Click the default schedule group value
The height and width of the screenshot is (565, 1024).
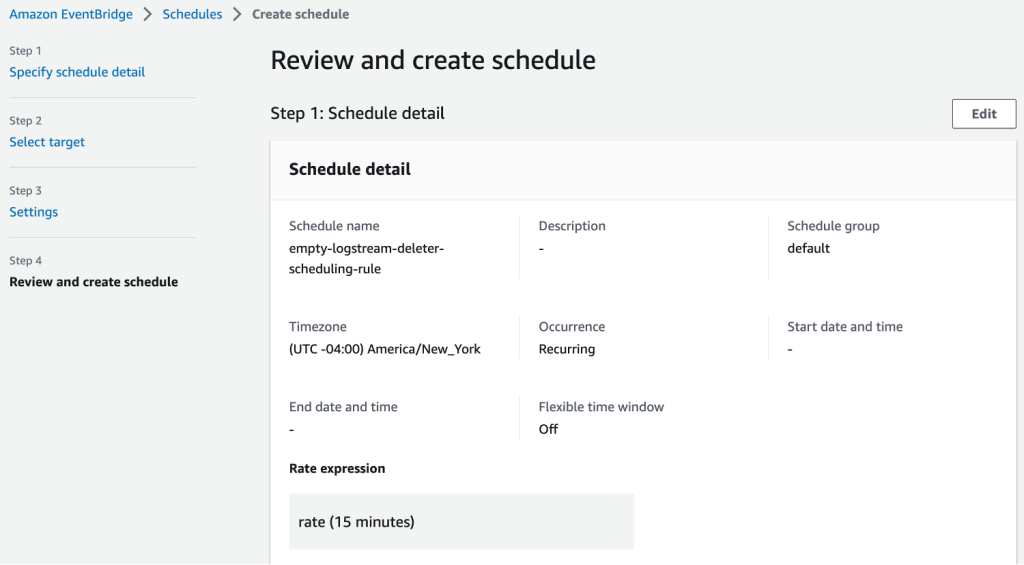tap(808, 248)
